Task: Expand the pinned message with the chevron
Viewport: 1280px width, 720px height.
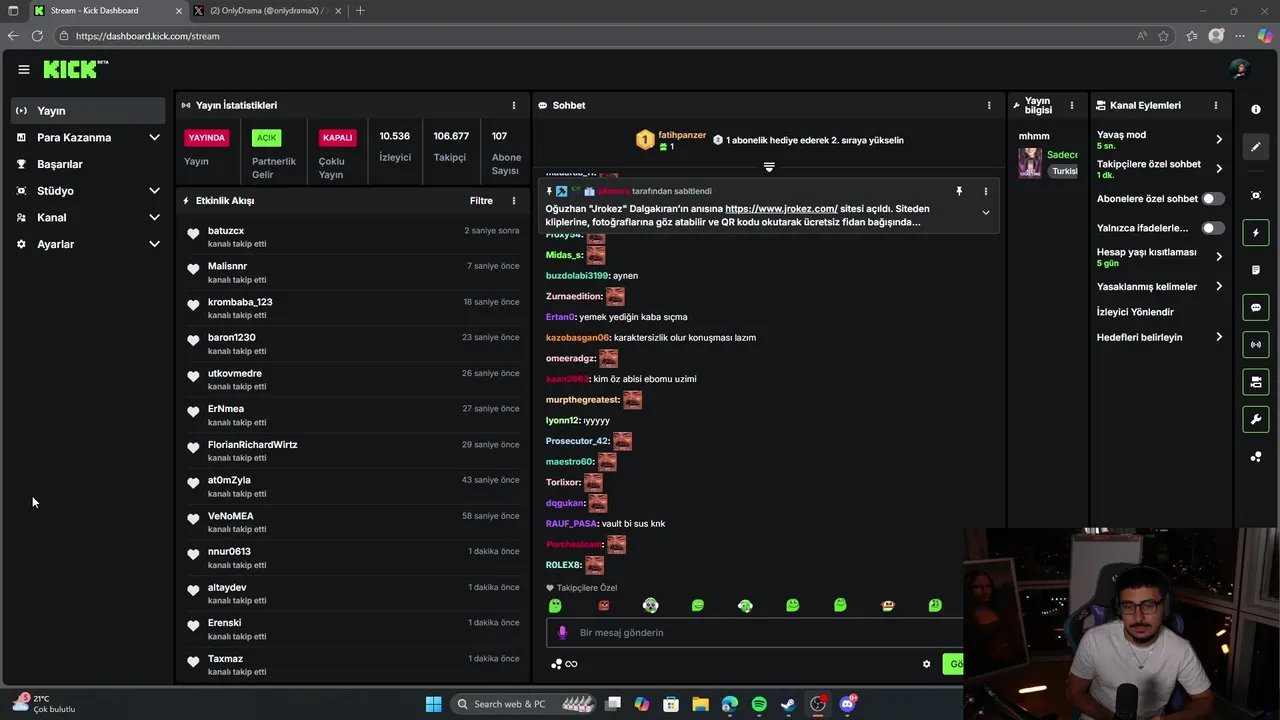Action: [x=985, y=212]
